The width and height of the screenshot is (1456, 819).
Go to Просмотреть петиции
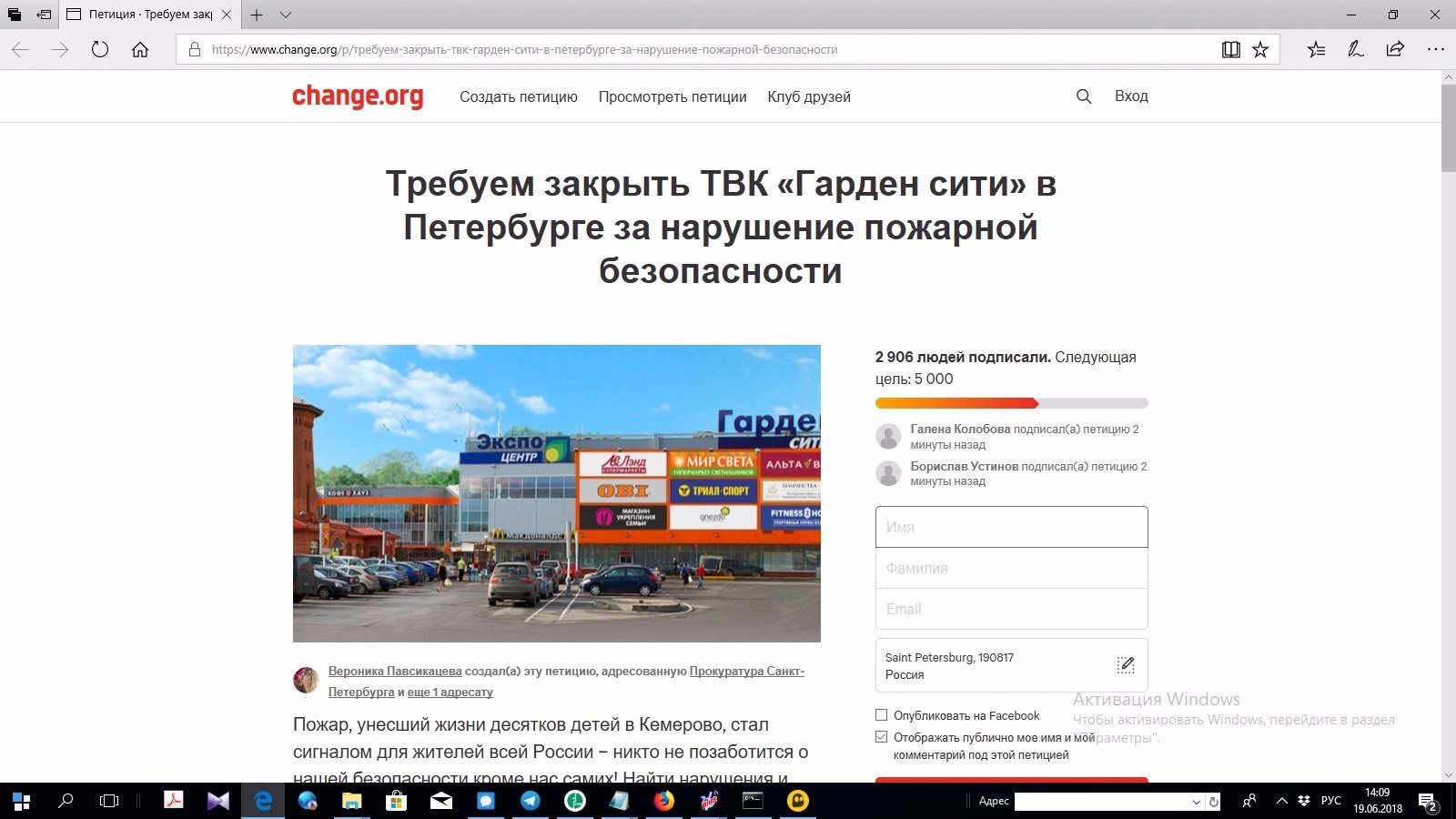672,96
